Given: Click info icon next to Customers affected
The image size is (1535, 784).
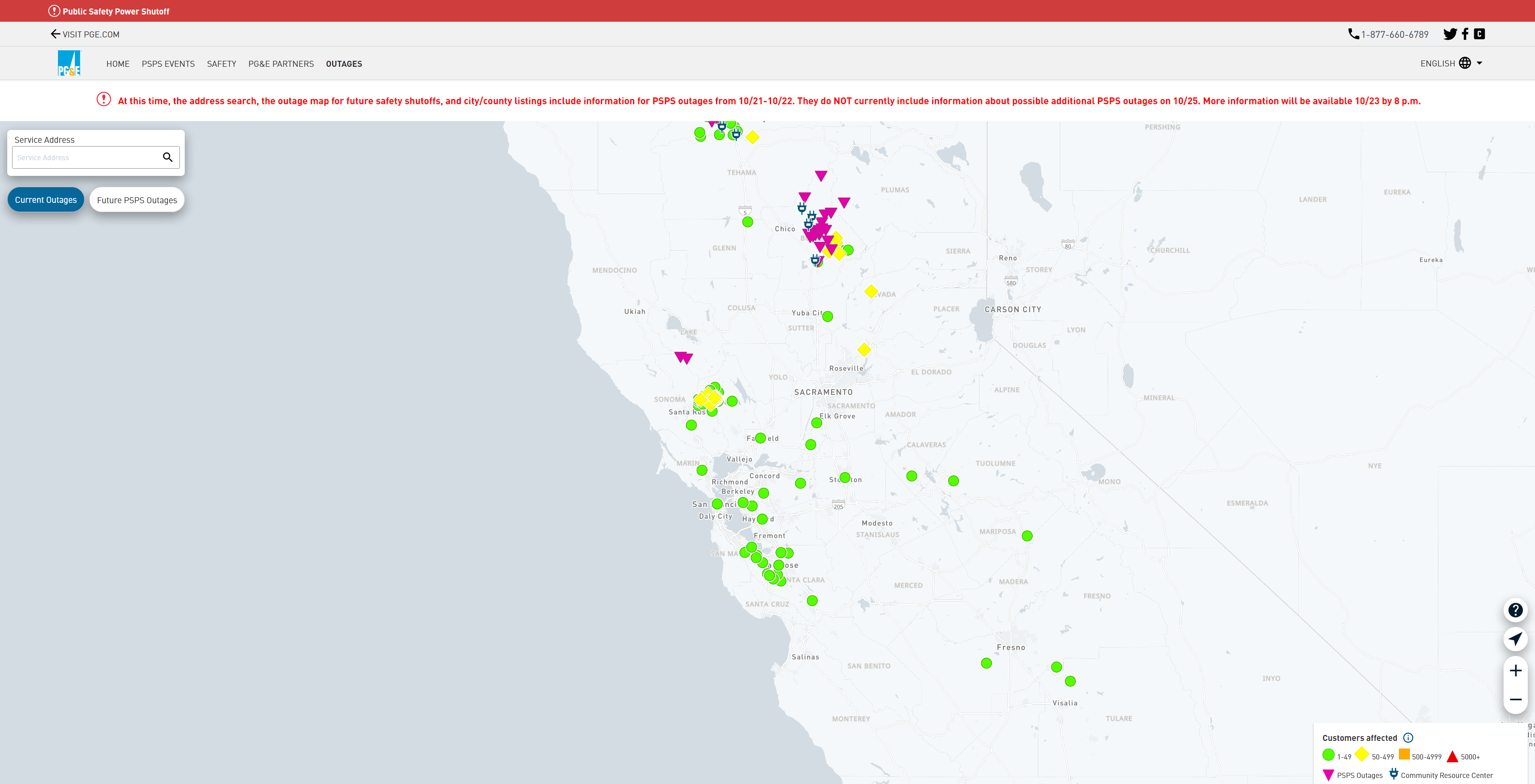Looking at the screenshot, I should [1408, 738].
